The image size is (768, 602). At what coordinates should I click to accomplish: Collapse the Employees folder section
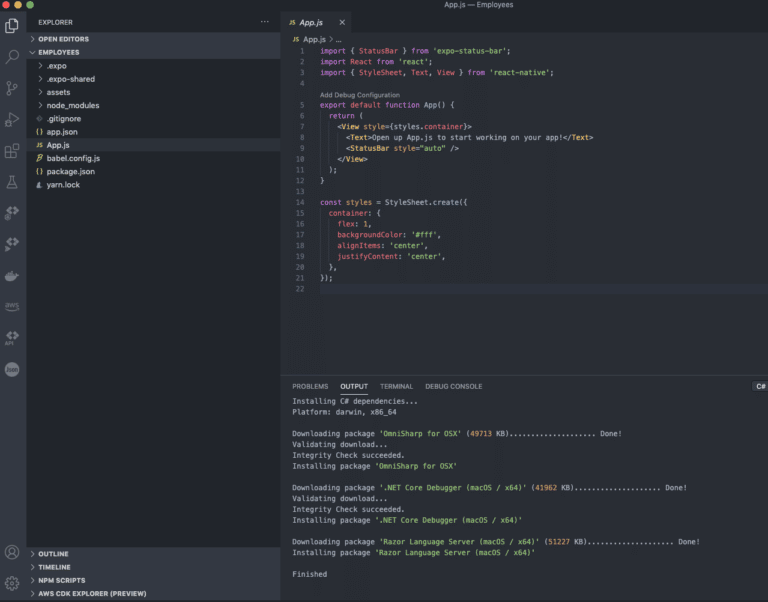pyautogui.click(x=153, y=52)
